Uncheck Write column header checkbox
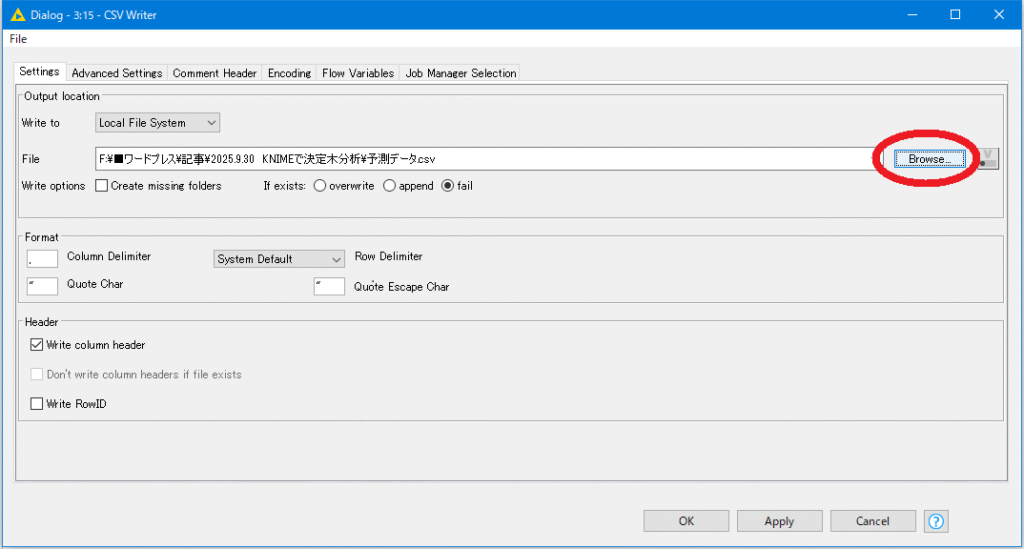 [x=38, y=345]
